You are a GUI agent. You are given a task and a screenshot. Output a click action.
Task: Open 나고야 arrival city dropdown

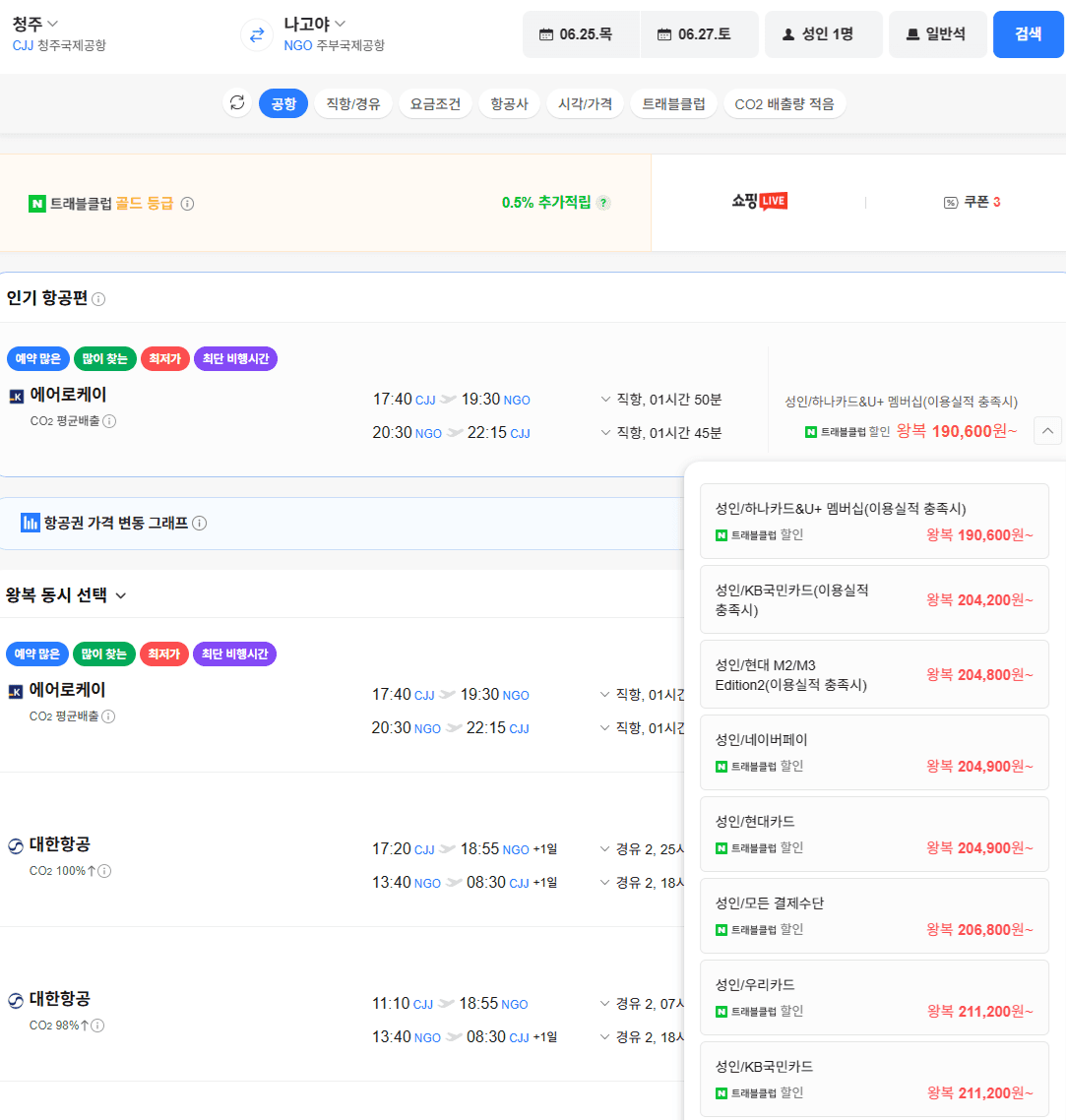point(314,24)
